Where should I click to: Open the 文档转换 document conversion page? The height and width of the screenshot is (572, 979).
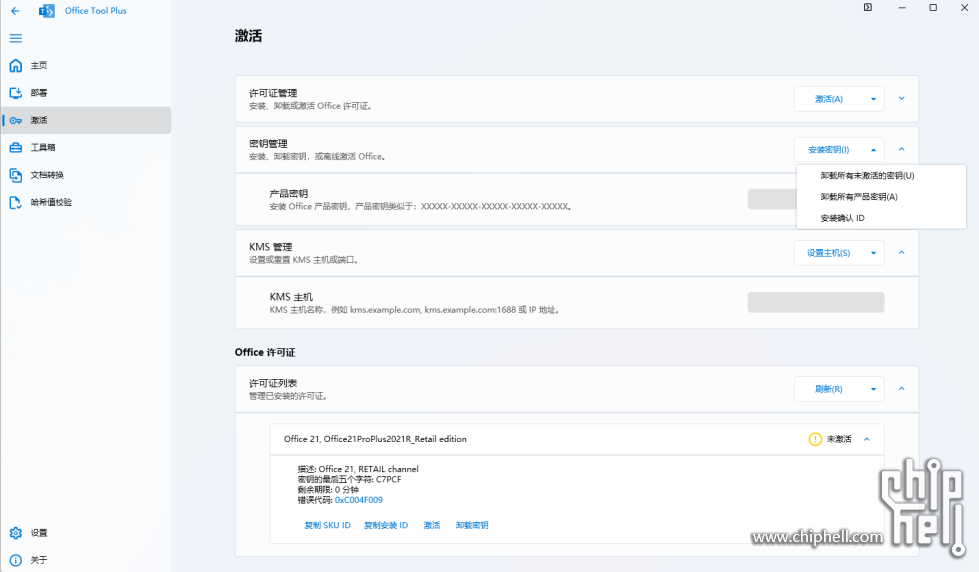pos(86,175)
